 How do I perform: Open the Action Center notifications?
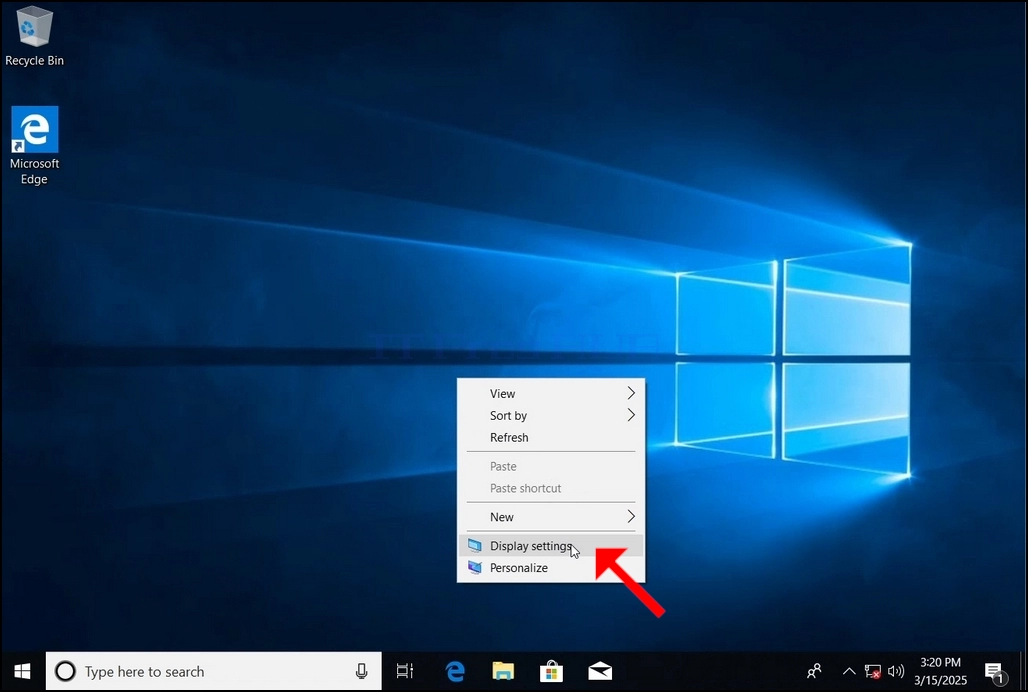995,672
